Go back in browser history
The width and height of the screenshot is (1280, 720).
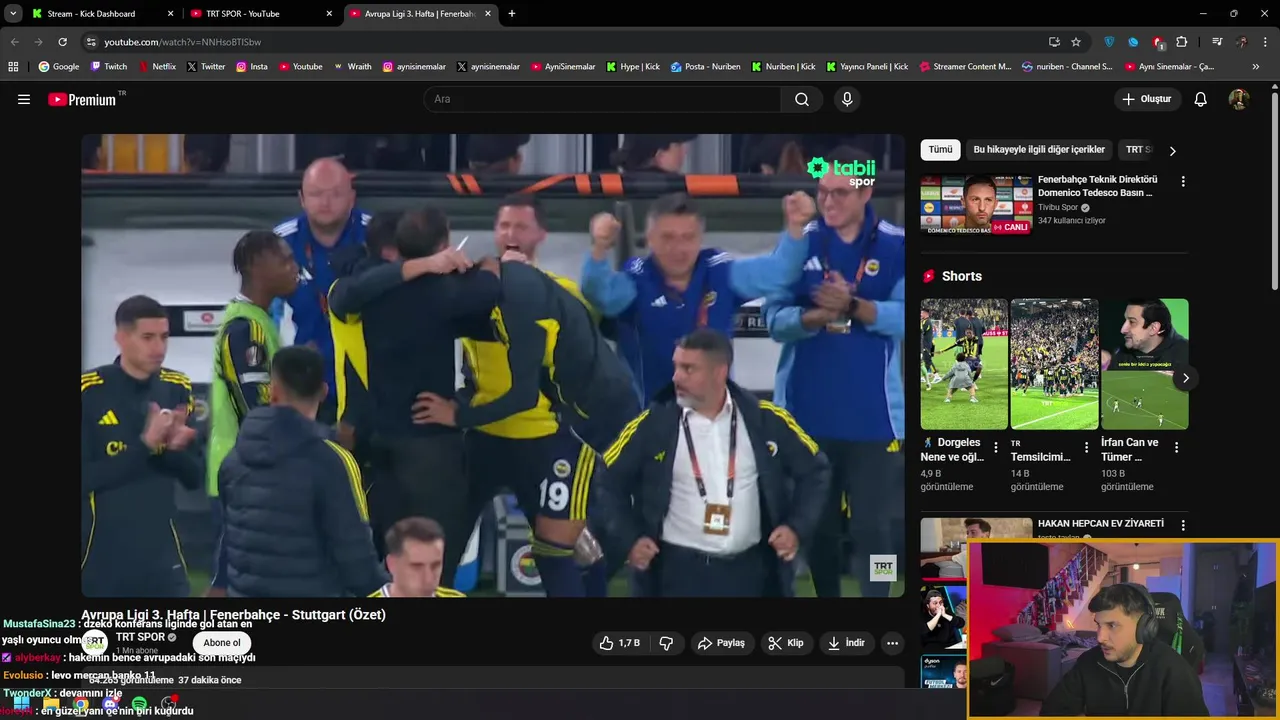[14, 42]
